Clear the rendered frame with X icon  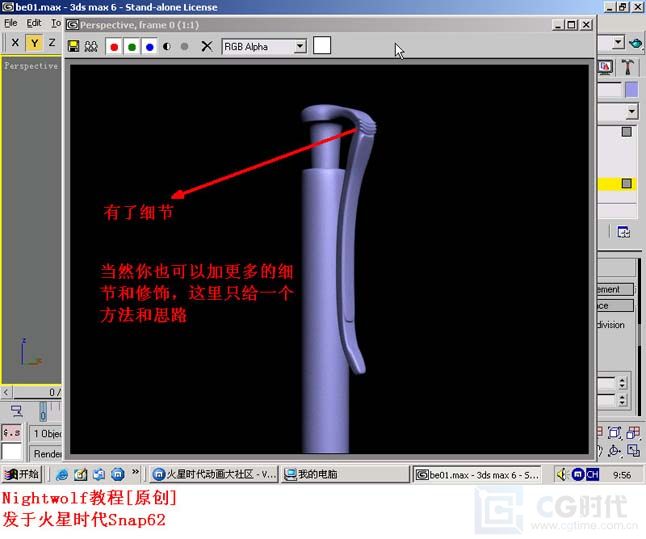pos(207,46)
